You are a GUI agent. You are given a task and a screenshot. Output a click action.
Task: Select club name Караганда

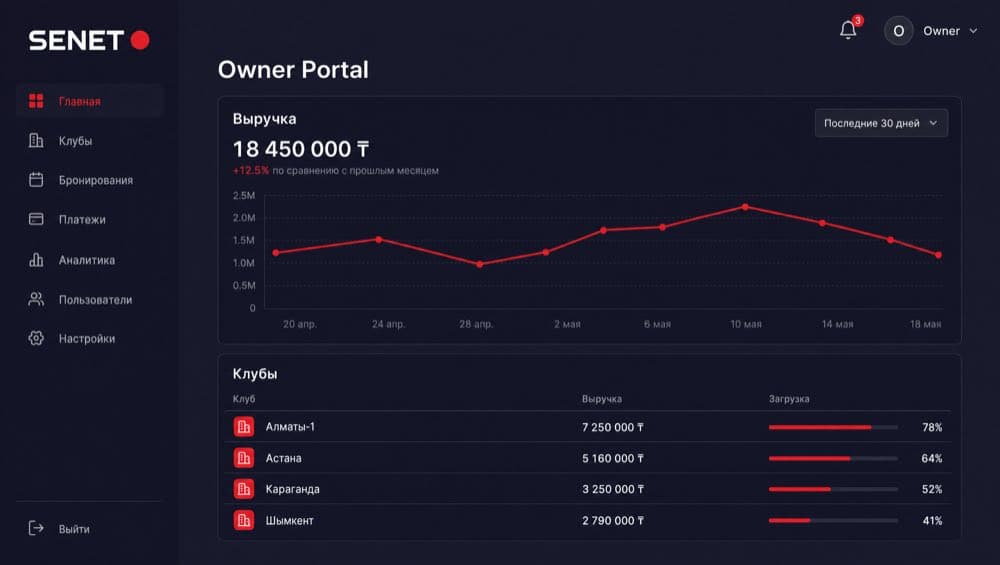coord(292,489)
